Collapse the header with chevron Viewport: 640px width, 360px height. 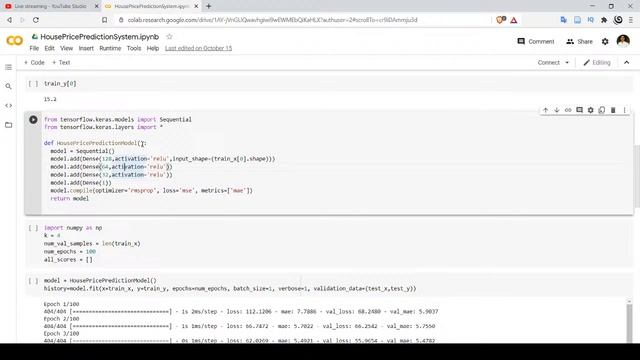(627, 62)
